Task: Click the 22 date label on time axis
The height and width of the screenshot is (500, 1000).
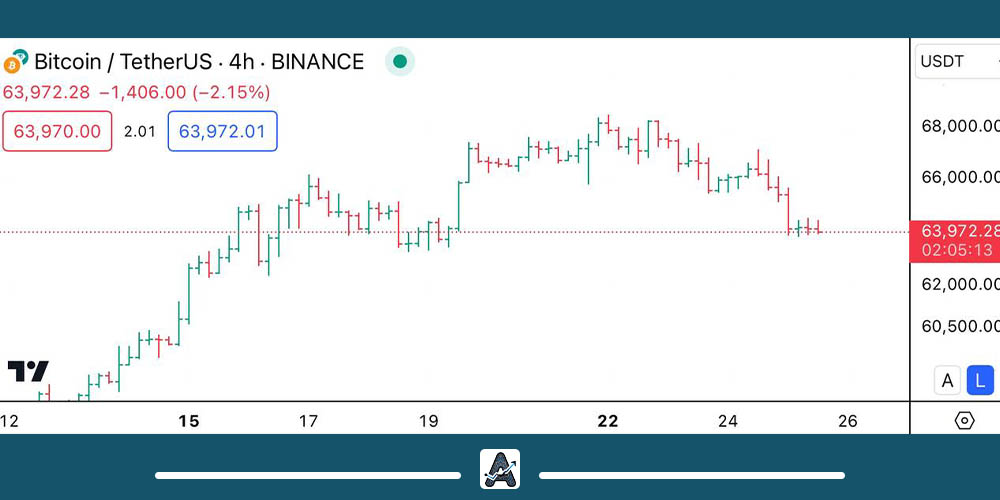Action: [x=607, y=421]
